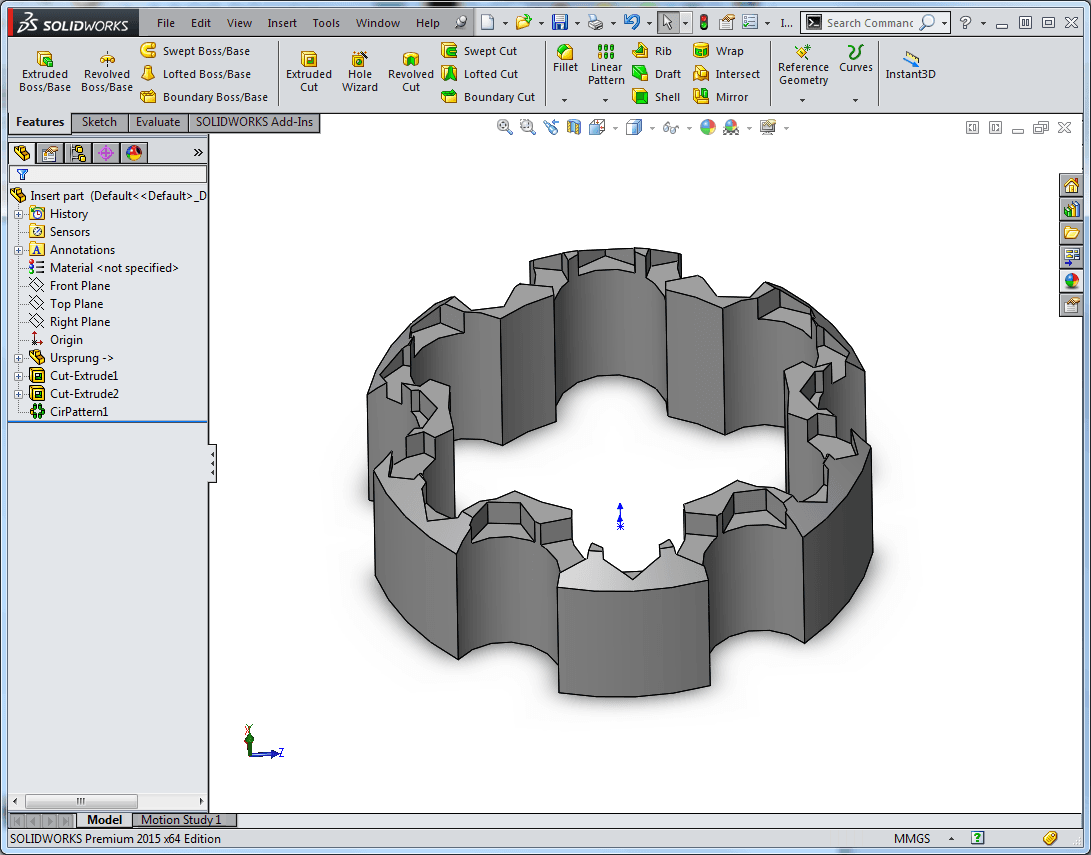Viewport: 1091px width, 855px height.
Task: Click the Search Commands input field
Action: tap(870, 23)
